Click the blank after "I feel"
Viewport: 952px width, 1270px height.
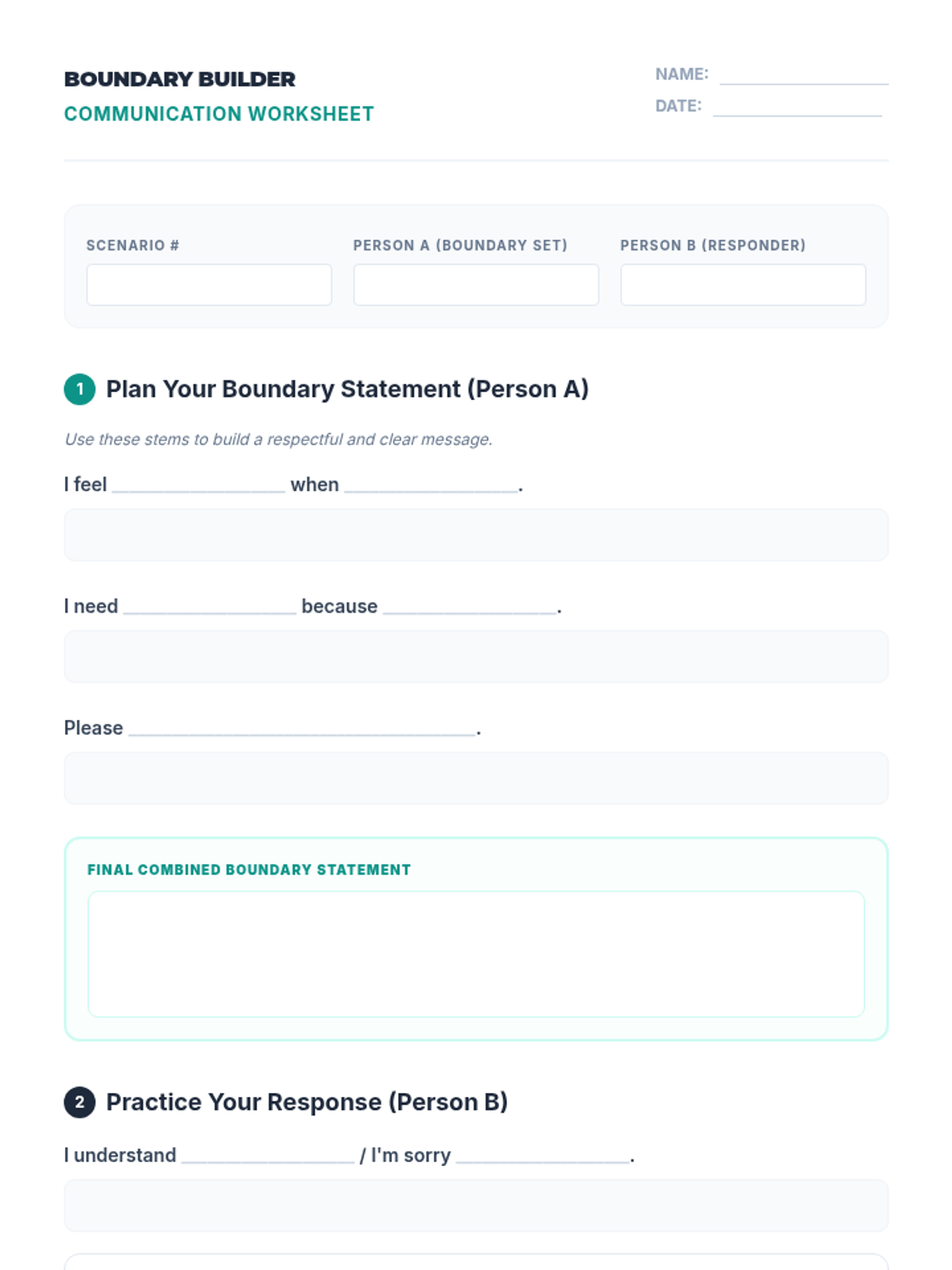pyautogui.click(x=198, y=486)
